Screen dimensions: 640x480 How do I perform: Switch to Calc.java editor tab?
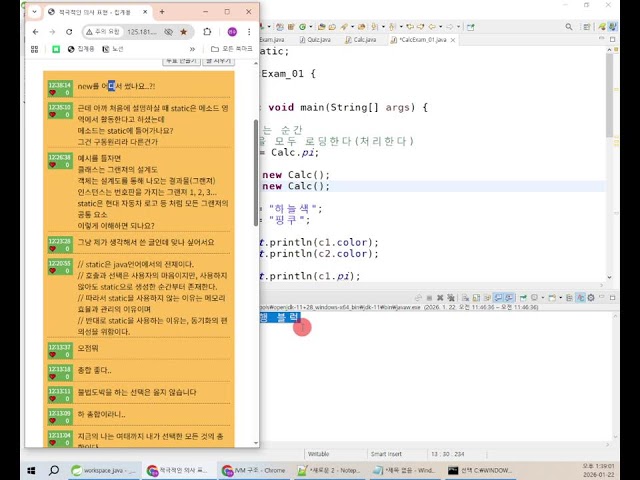point(361,40)
